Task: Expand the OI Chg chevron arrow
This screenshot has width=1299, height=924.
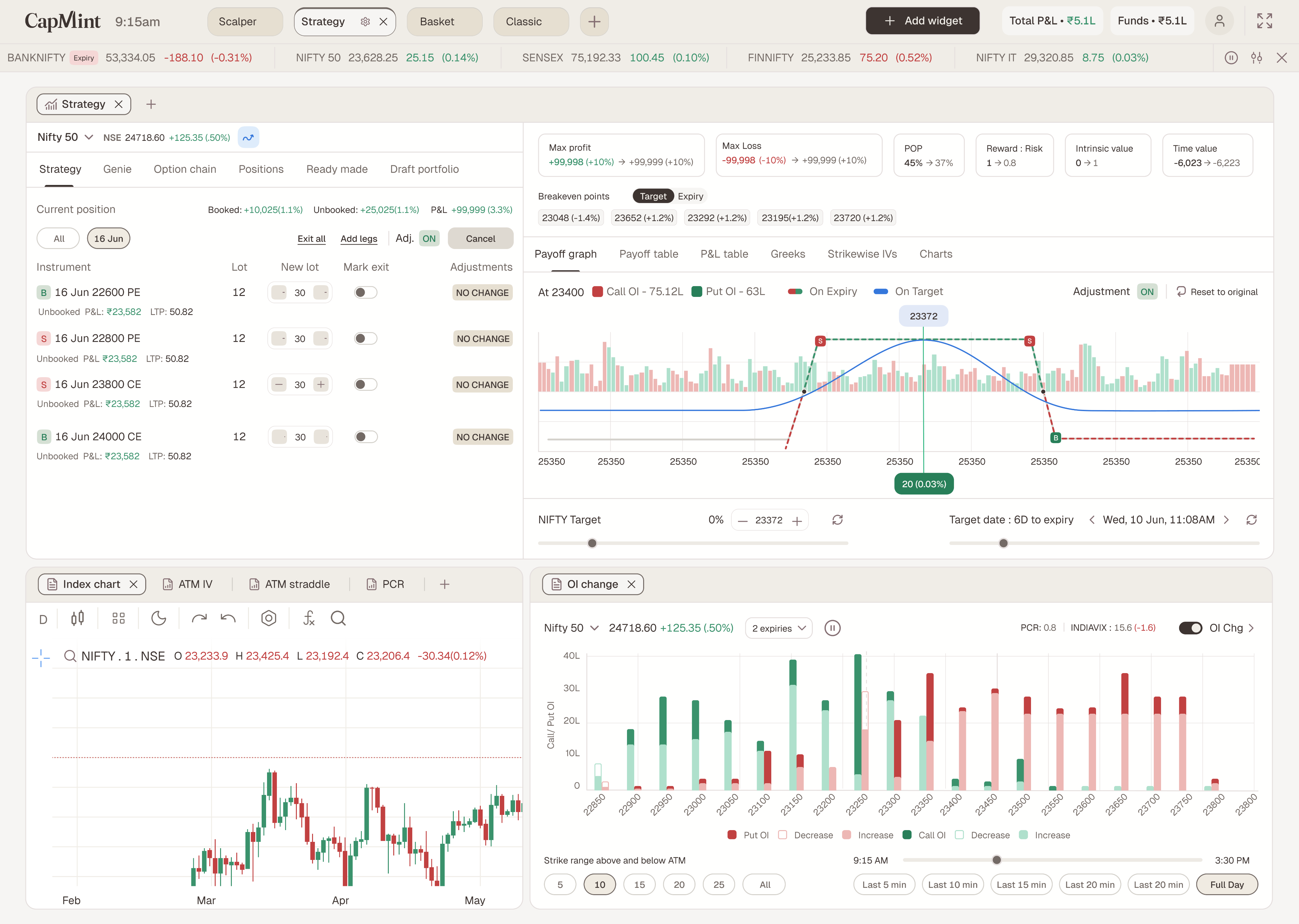Action: [x=1251, y=628]
